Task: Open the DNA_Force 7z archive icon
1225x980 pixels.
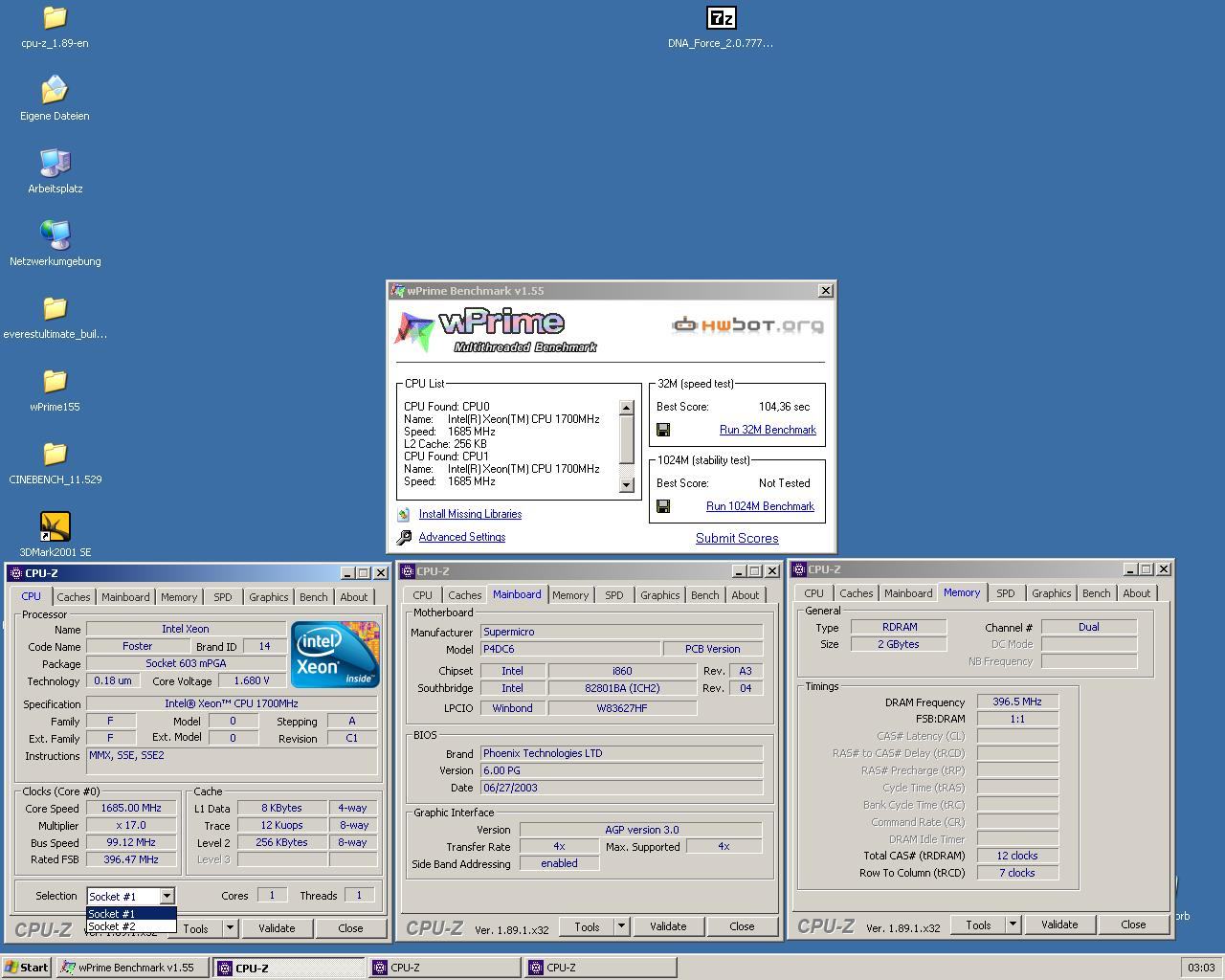Action: coord(721,18)
